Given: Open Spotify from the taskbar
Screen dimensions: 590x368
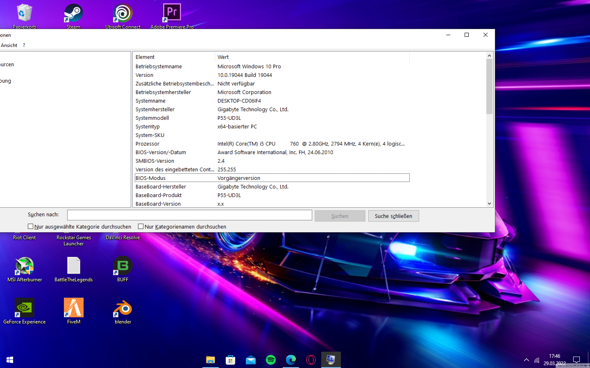Looking at the screenshot, I should (x=271, y=360).
